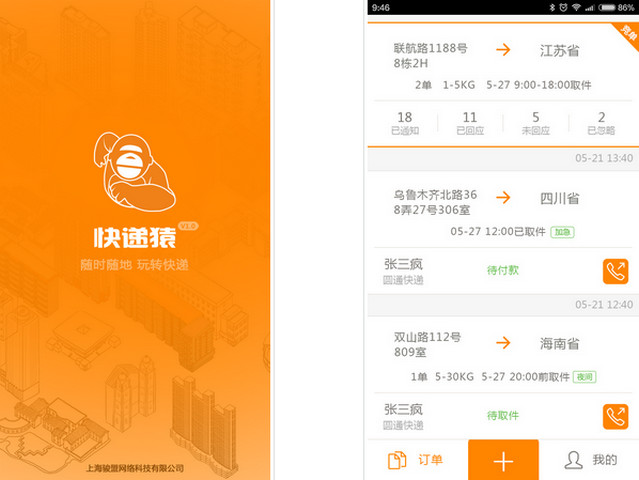Image resolution: width=639 pixels, height=480 pixels.
Task: Tap the orange plus add-order button
Action: tap(503, 460)
